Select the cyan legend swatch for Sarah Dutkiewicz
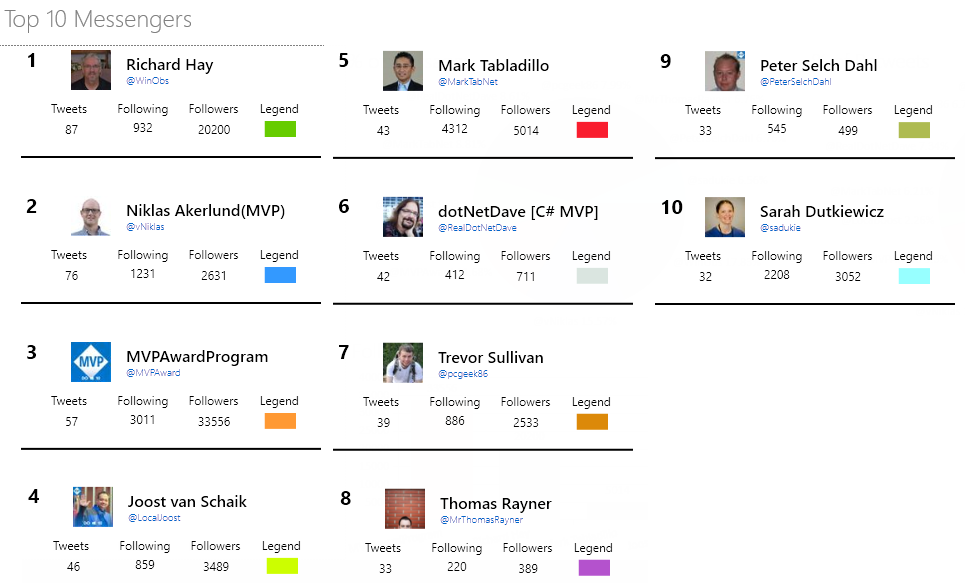The width and height of the screenshot is (965, 583). click(914, 276)
